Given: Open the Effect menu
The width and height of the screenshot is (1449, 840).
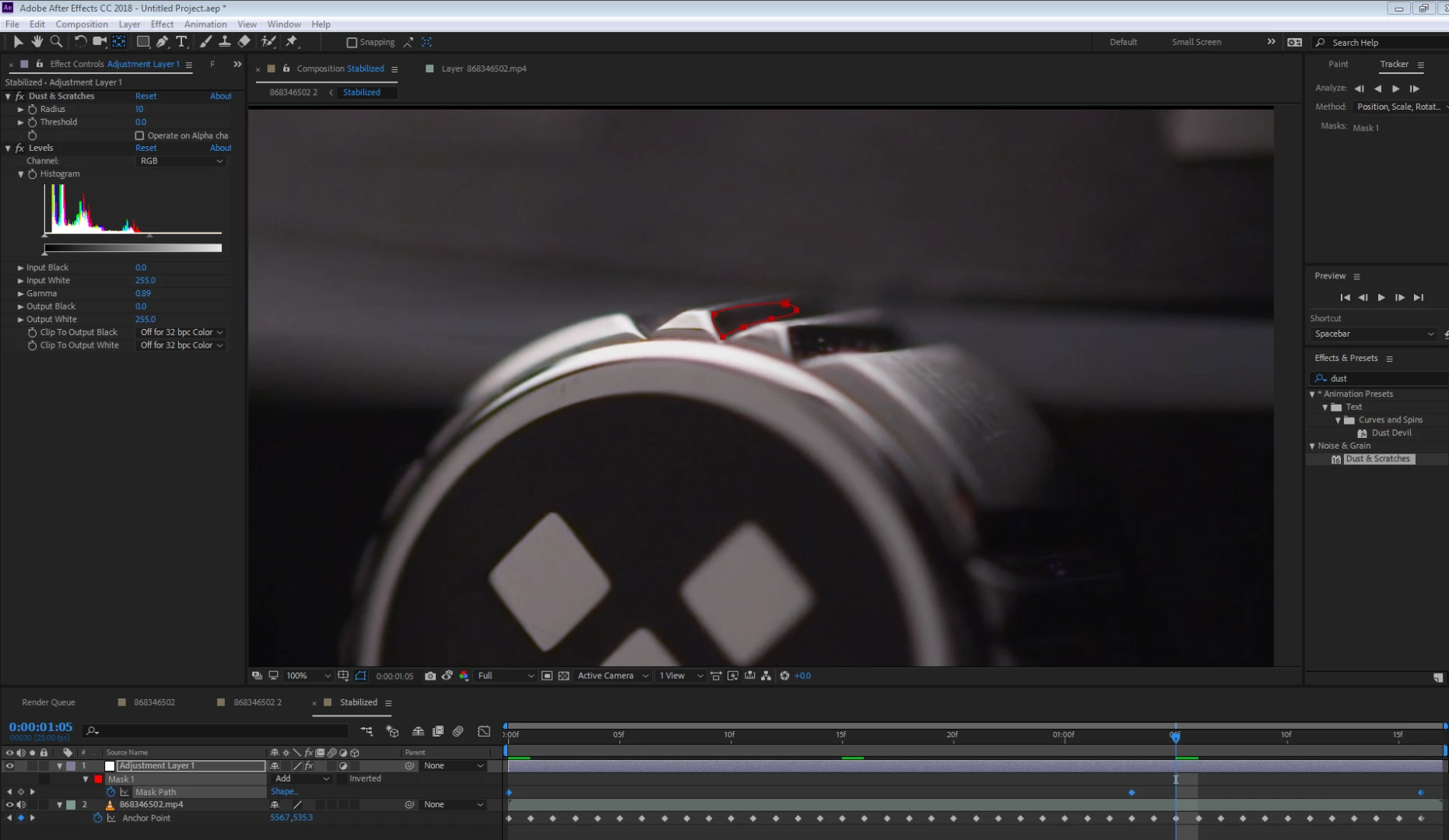Looking at the screenshot, I should pyautogui.click(x=162, y=24).
